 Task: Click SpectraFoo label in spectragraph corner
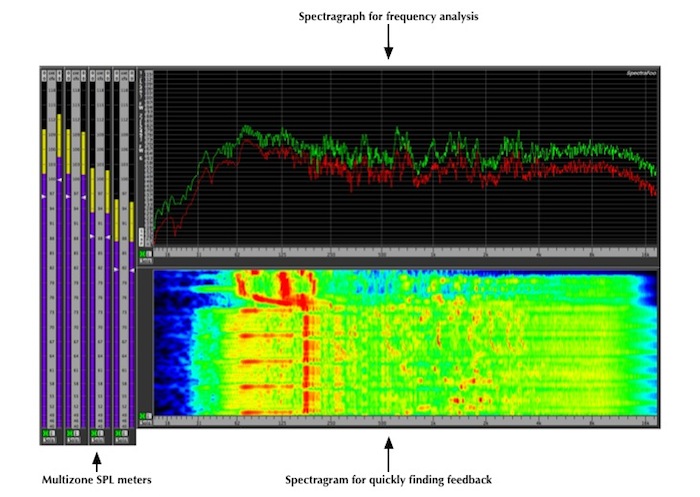[x=641, y=73]
